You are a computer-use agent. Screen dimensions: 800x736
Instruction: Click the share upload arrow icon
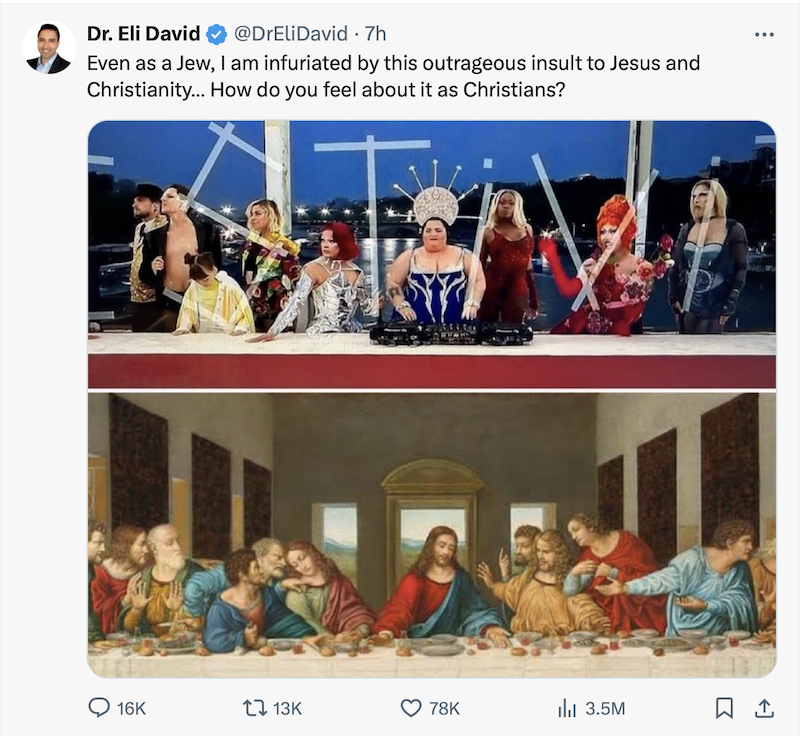pos(764,708)
